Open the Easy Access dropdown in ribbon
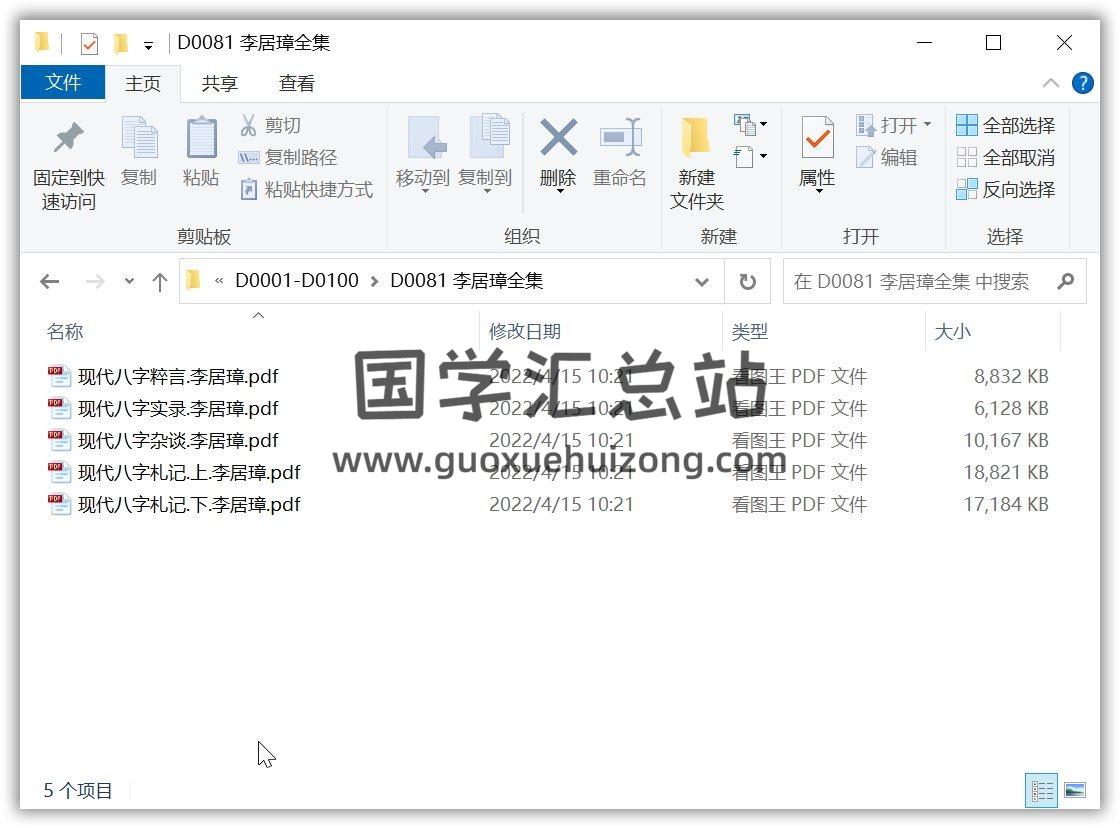Viewport: 1120px width, 829px height. coord(750,156)
